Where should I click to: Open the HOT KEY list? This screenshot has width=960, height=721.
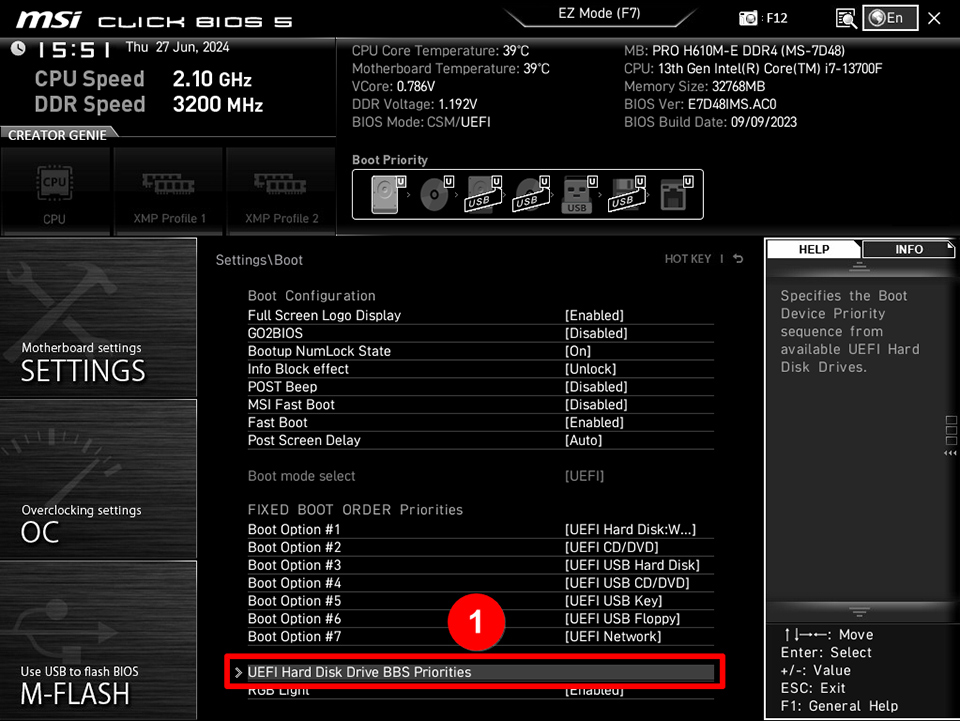(x=688, y=259)
